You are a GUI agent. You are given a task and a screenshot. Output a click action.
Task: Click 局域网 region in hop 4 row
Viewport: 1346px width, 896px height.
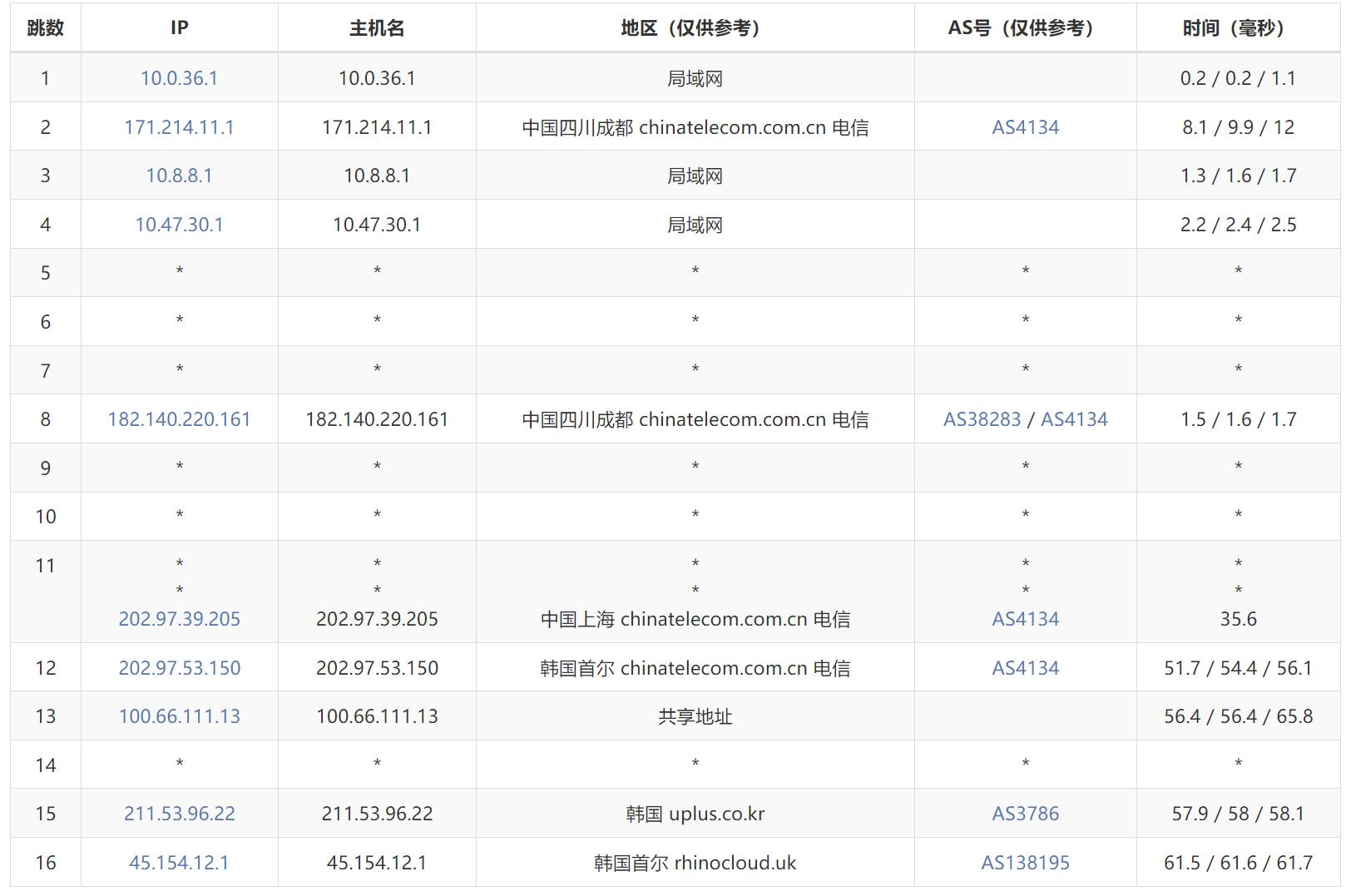(695, 225)
